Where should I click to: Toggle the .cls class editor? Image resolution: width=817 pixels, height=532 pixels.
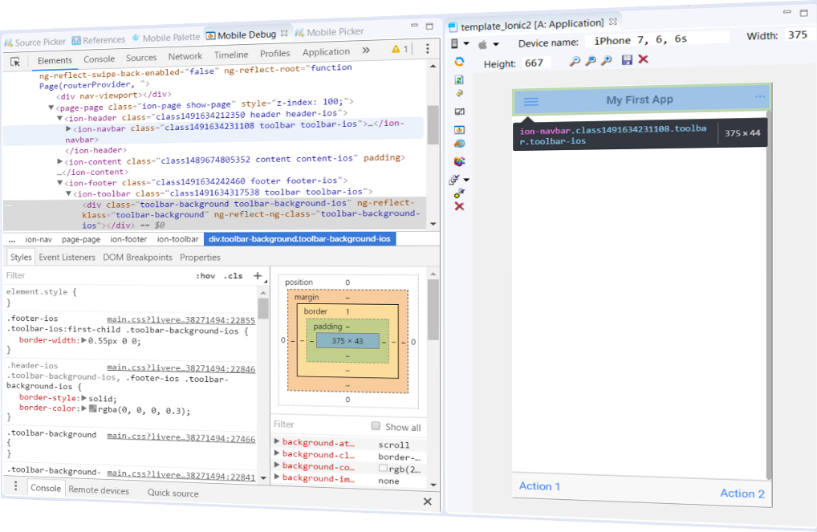(233, 276)
